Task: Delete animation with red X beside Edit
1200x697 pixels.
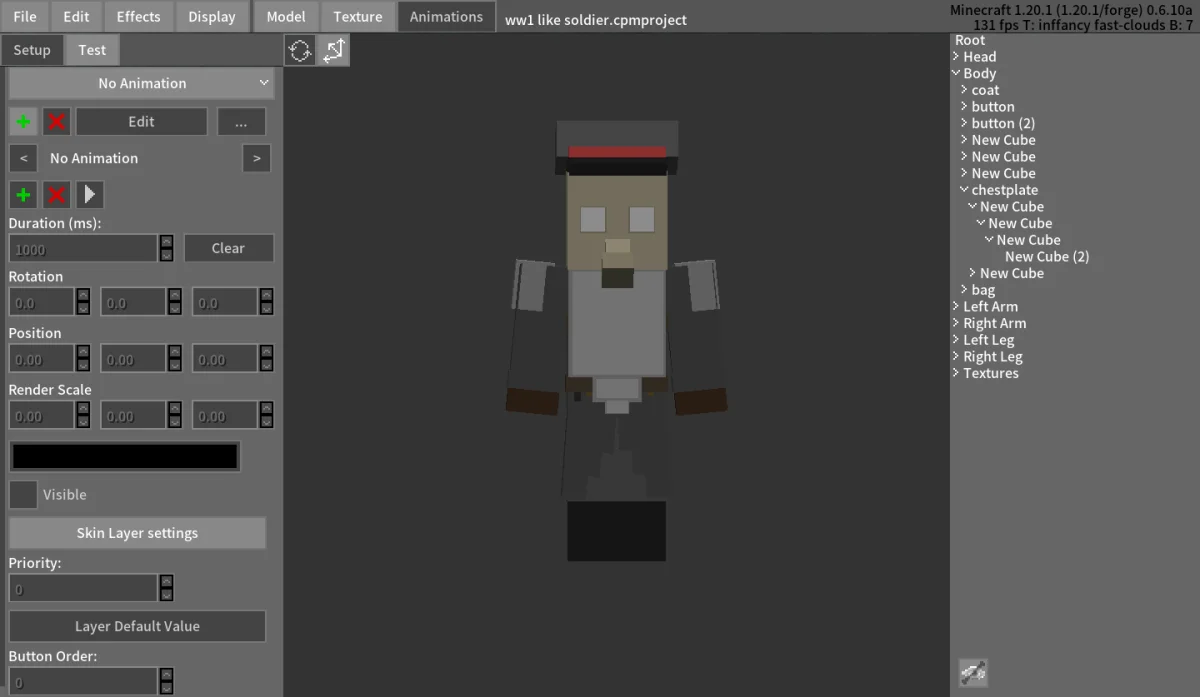Action: (57, 122)
